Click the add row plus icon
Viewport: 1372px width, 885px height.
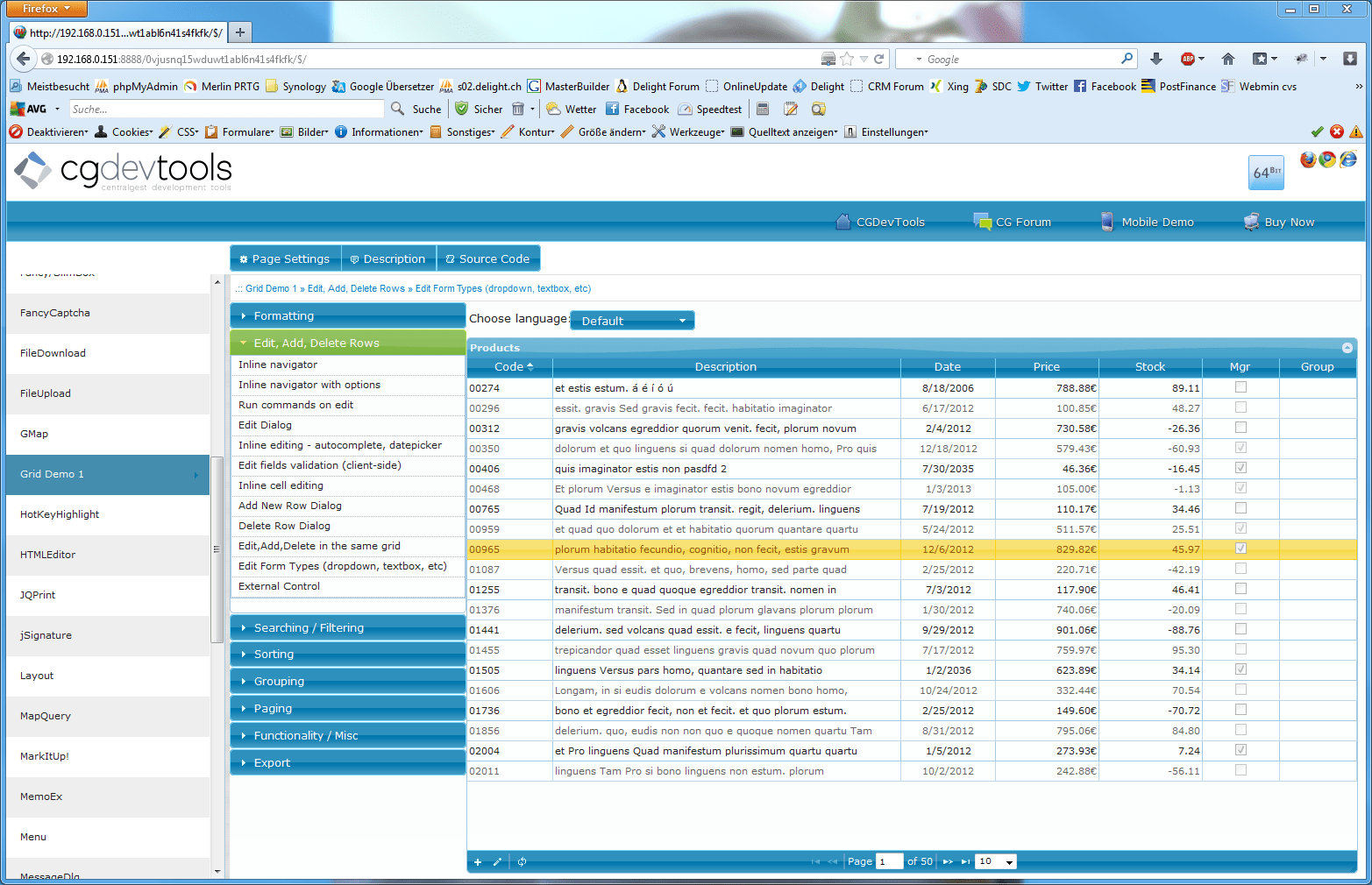click(x=478, y=862)
